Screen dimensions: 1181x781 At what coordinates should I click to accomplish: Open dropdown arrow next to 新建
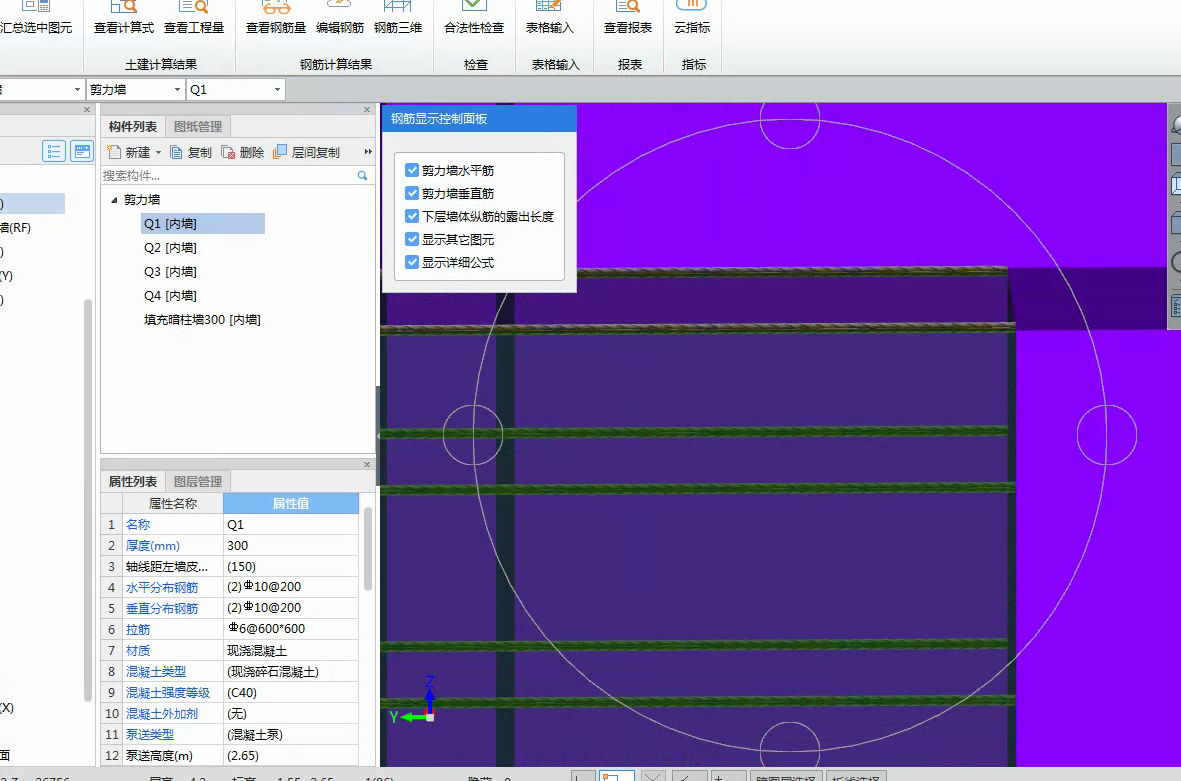tap(158, 152)
